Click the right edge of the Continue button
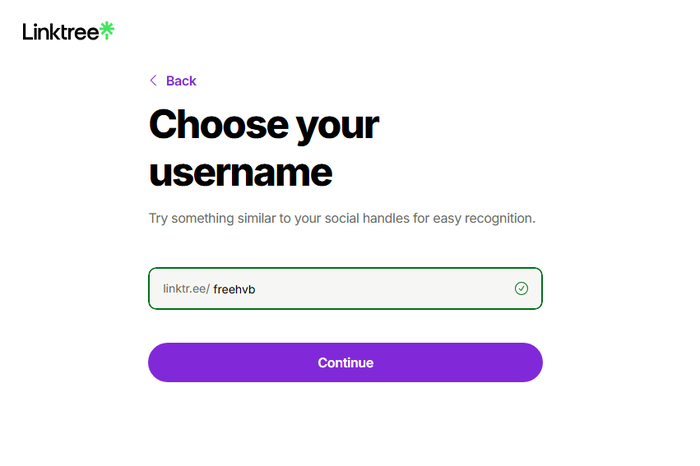 pos(531,363)
